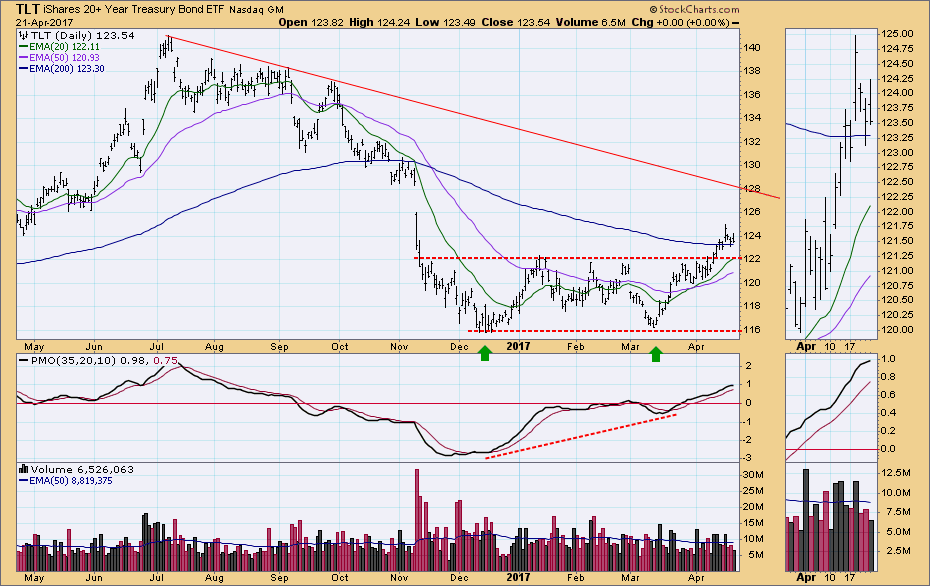Click the TLT ticker symbol in the title
This screenshot has height=586, width=930.
[28, 9]
